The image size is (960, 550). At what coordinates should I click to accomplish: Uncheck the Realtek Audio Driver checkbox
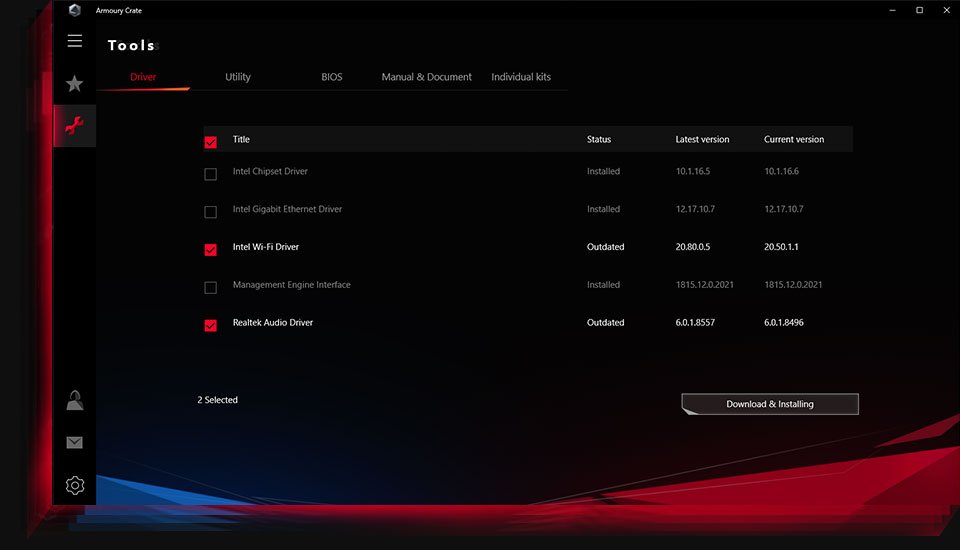coord(210,325)
